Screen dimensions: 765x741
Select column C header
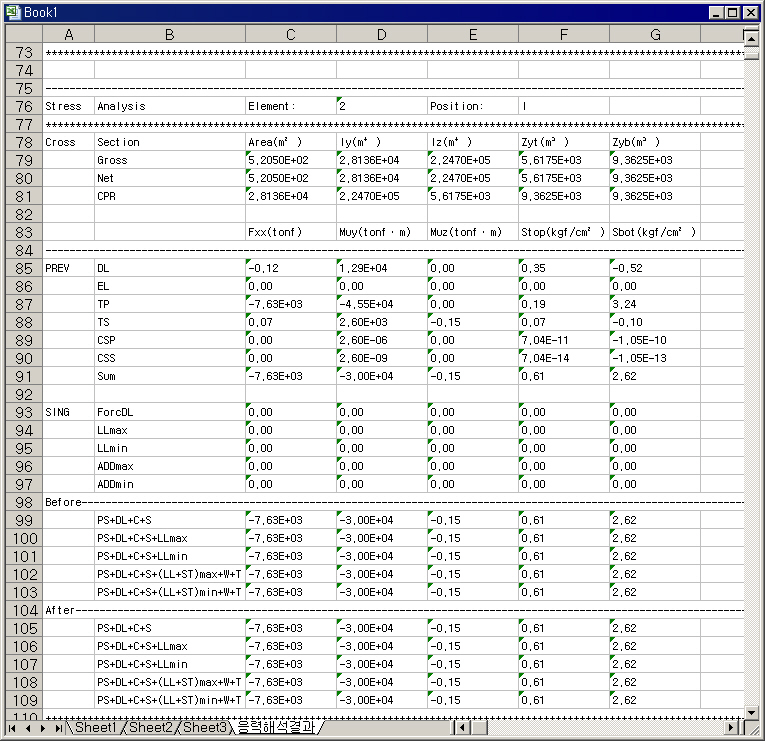pyautogui.click(x=290, y=35)
